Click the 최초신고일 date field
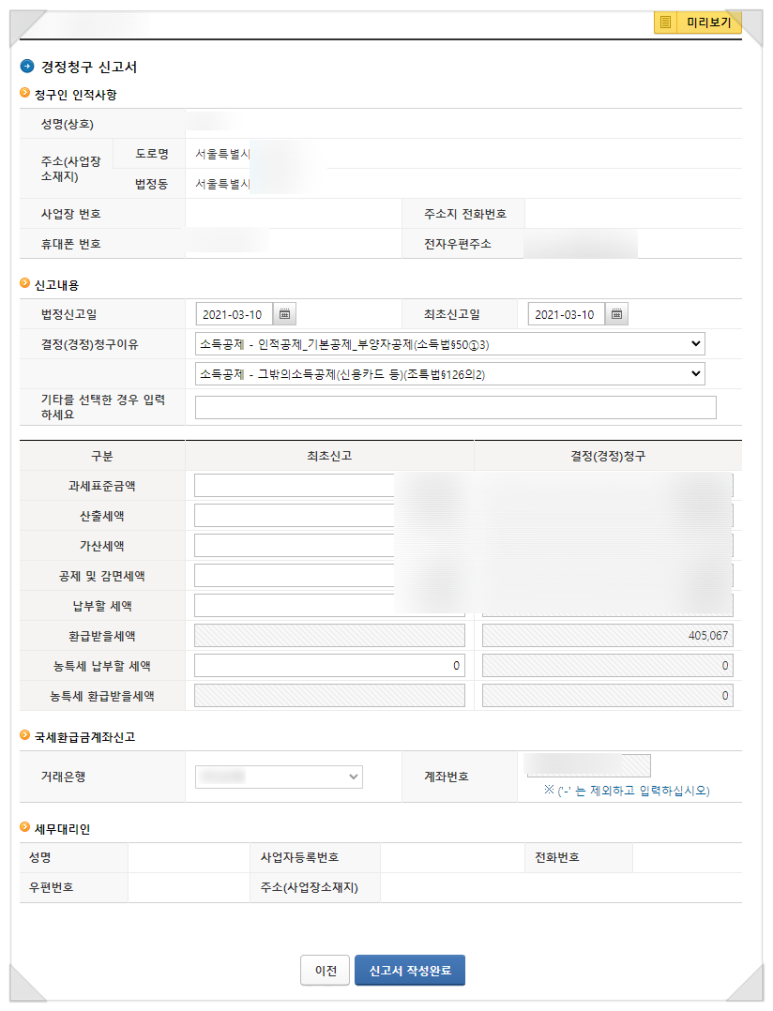 click(566, 314)
